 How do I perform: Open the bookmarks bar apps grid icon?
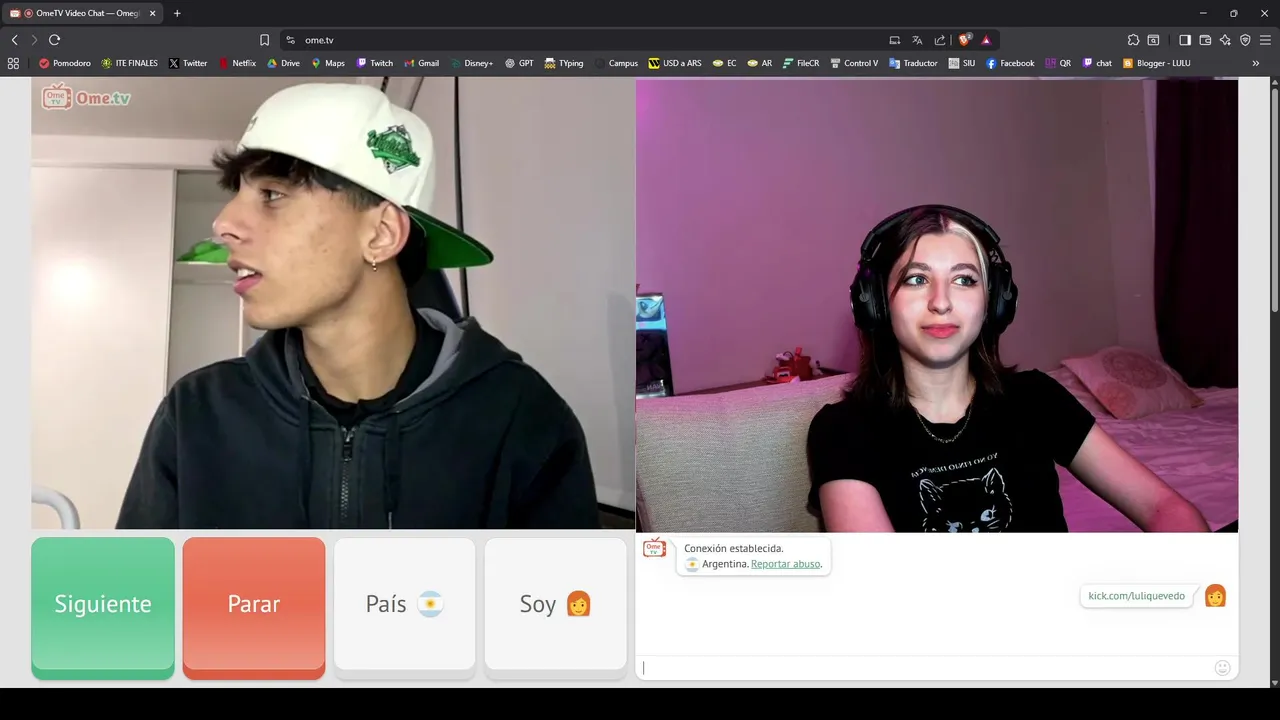[13, 63]
